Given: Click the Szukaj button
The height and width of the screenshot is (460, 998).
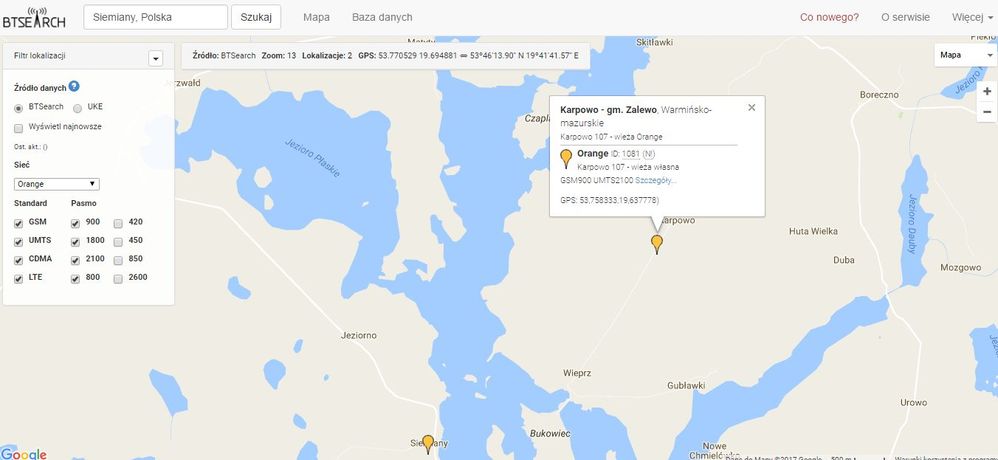Looking at the screenshot, I should (x=256, y=17).
